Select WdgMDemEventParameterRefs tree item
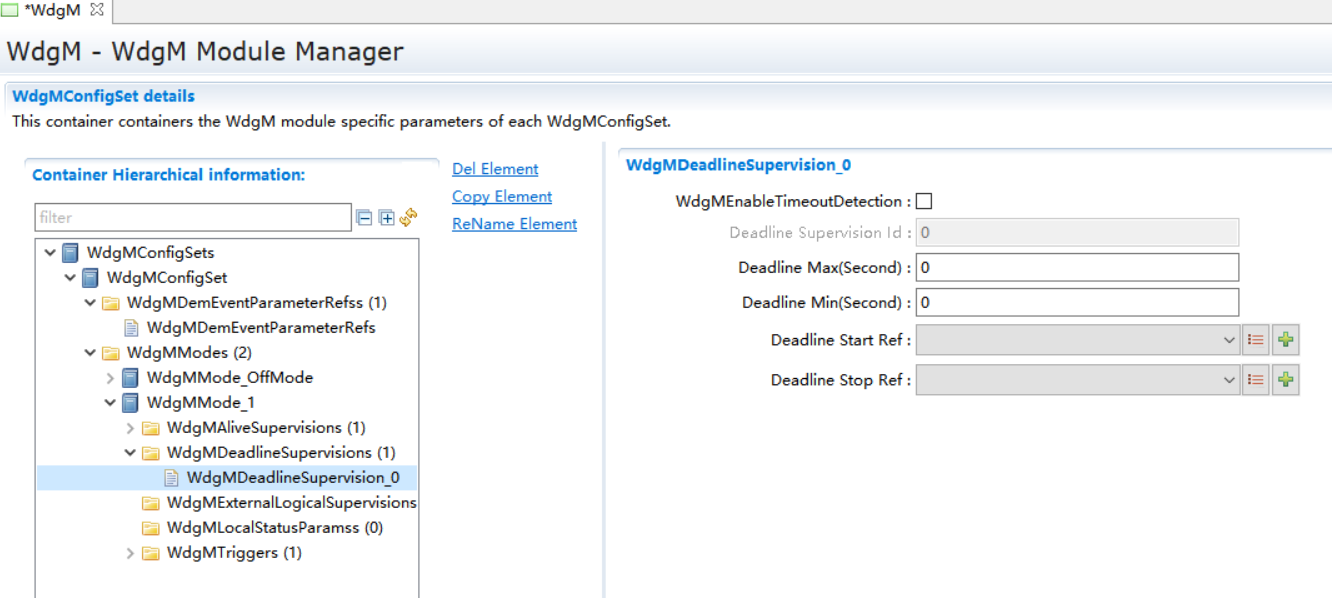Viewport: 1332px width, 598px height. coord(260,327)
